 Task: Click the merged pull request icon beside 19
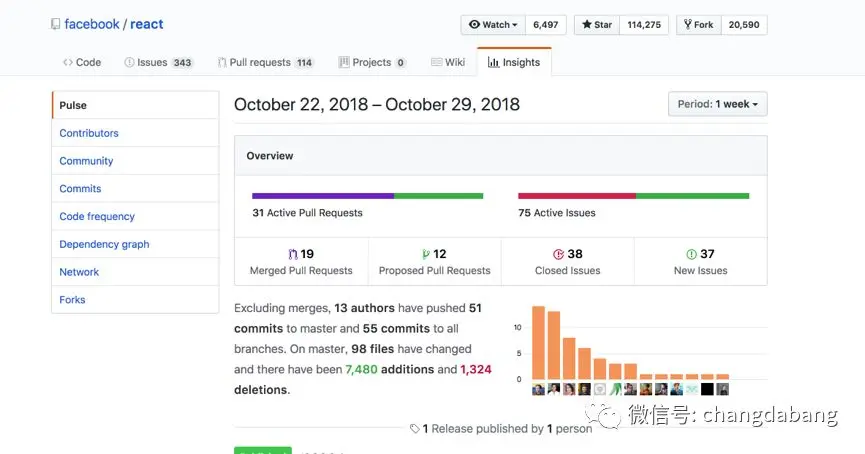point(293,254)
